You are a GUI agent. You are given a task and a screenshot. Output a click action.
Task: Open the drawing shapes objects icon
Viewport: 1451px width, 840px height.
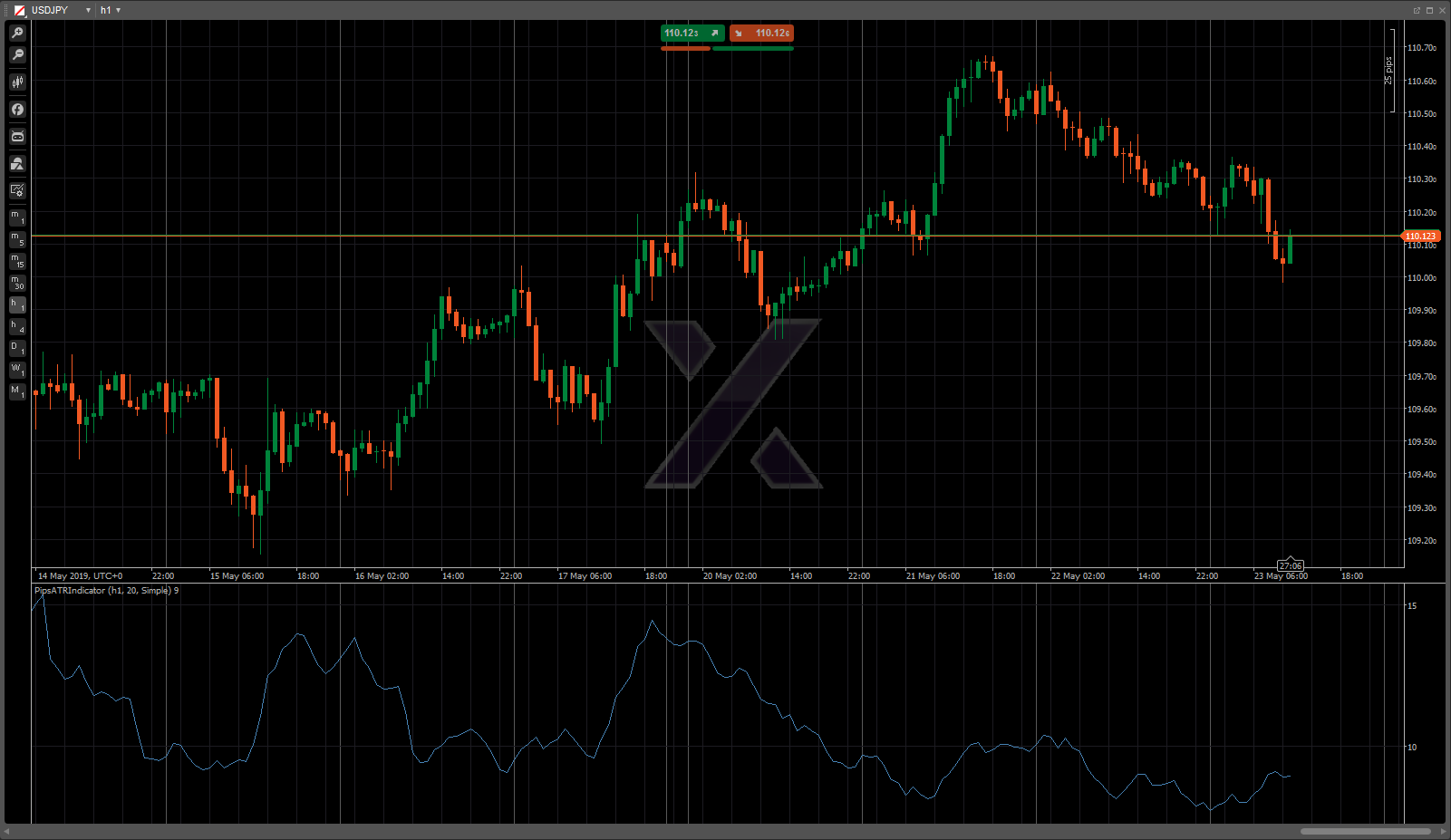[17, 164]
